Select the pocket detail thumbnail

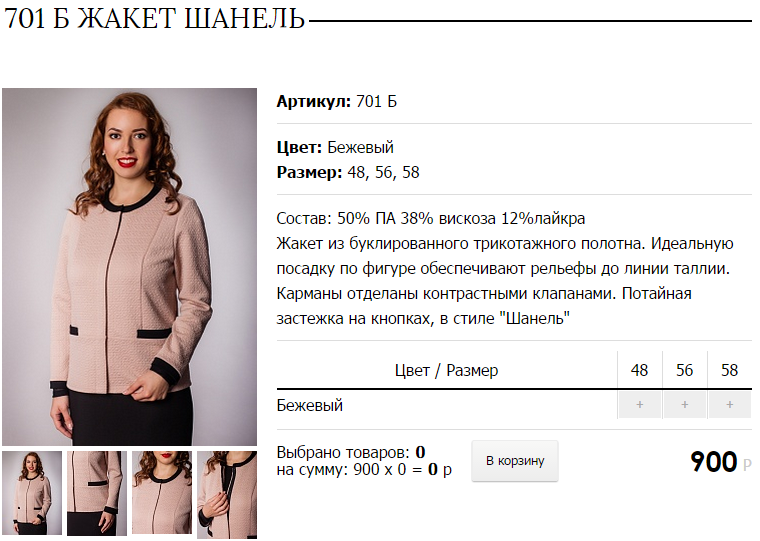(x=97, y=493)
